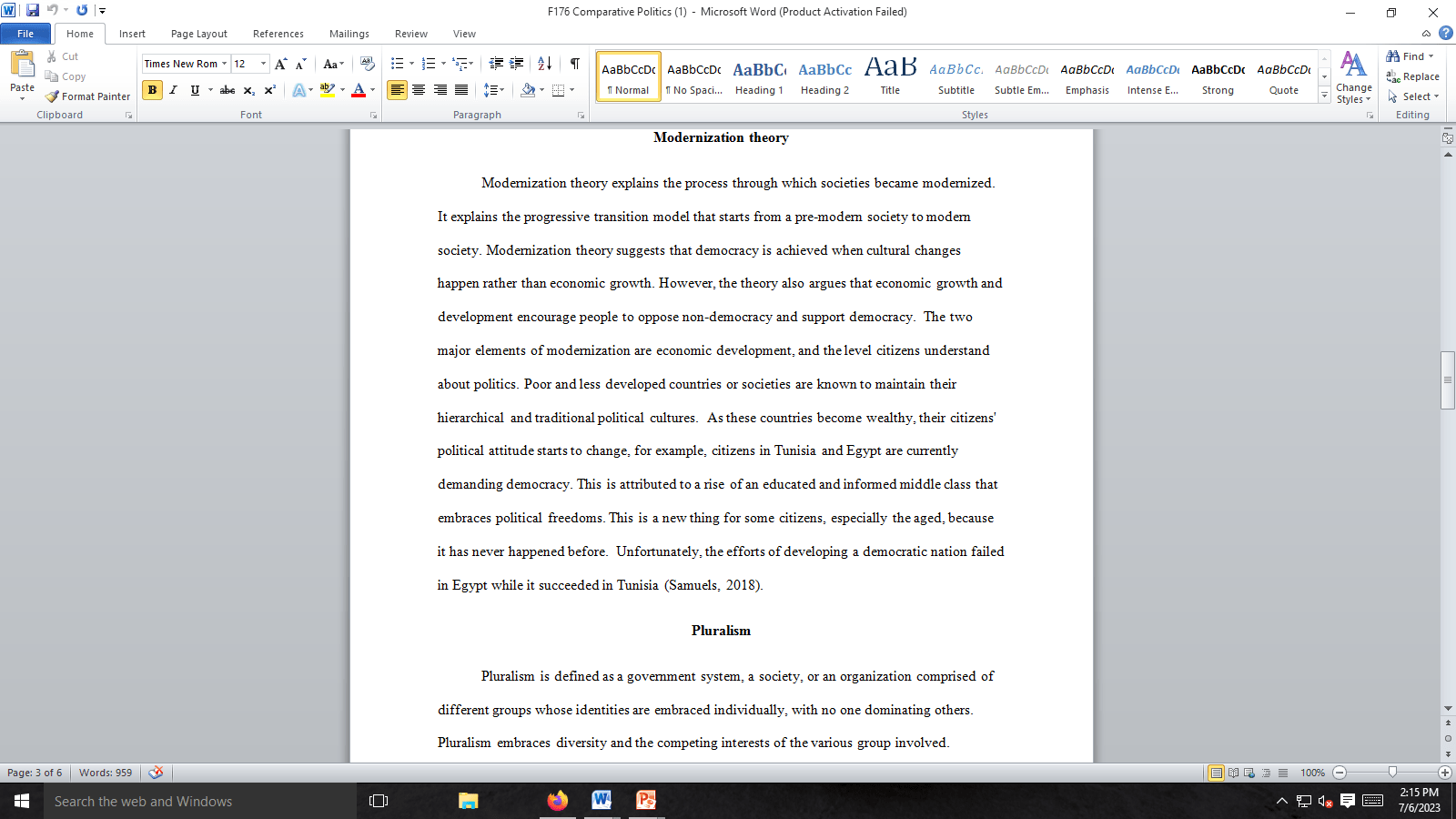Open Word Help question mark icon
This screenshot has width=1456, height=819.
1445,33
